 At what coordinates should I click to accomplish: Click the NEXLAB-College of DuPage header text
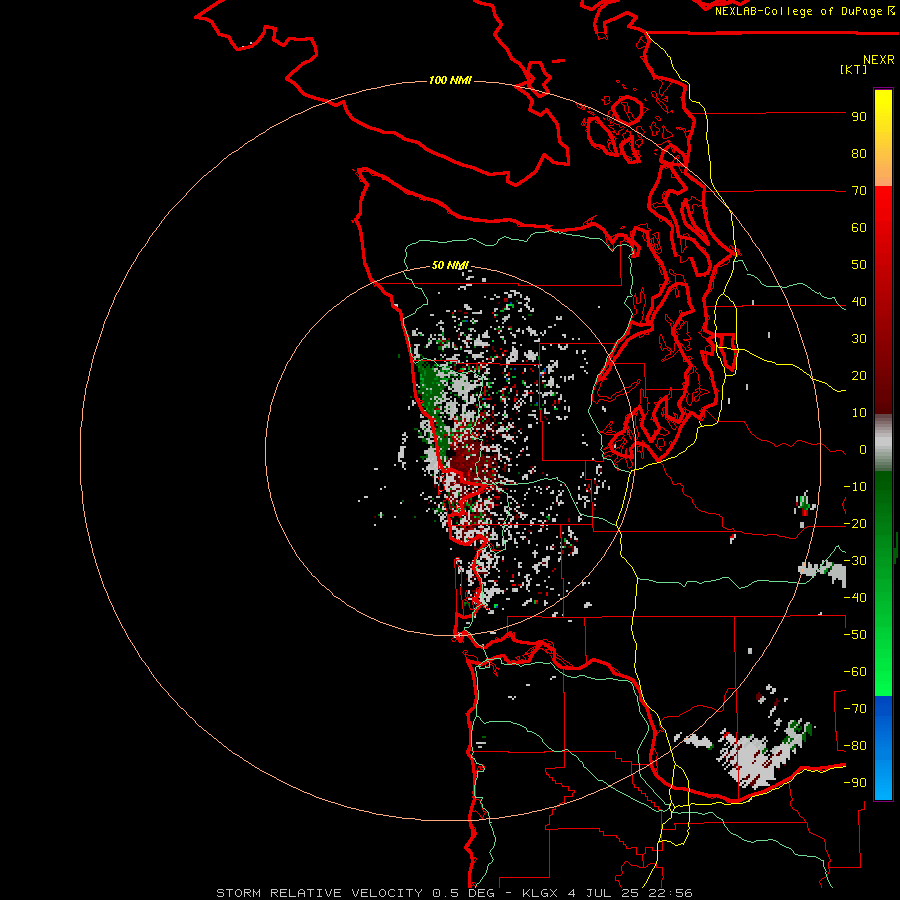point(798,11)
